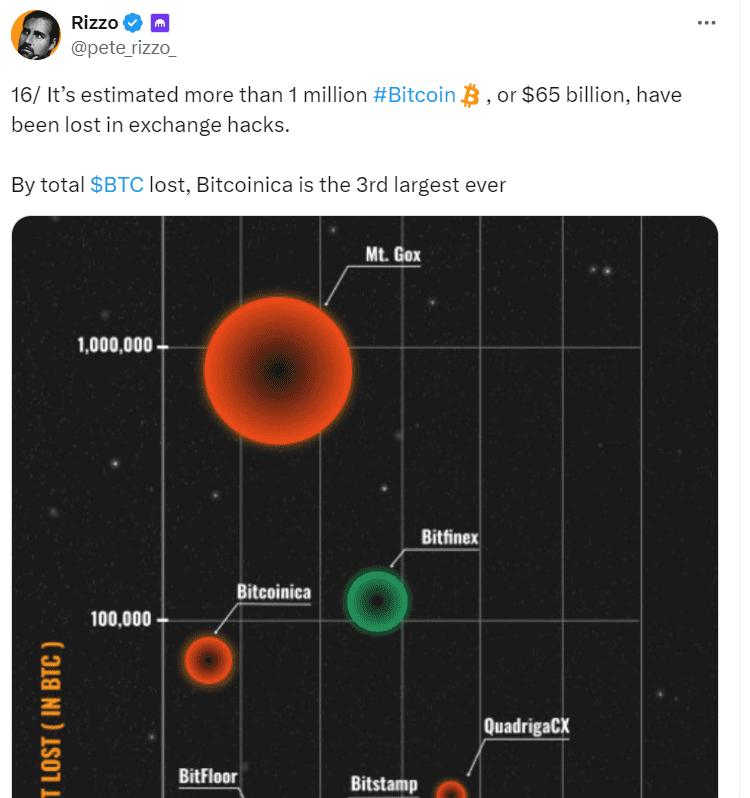The width and height of the screenshot is (750, 798).
Task: Click the green Bitfinex bubble
Action: tap(377, 601)
